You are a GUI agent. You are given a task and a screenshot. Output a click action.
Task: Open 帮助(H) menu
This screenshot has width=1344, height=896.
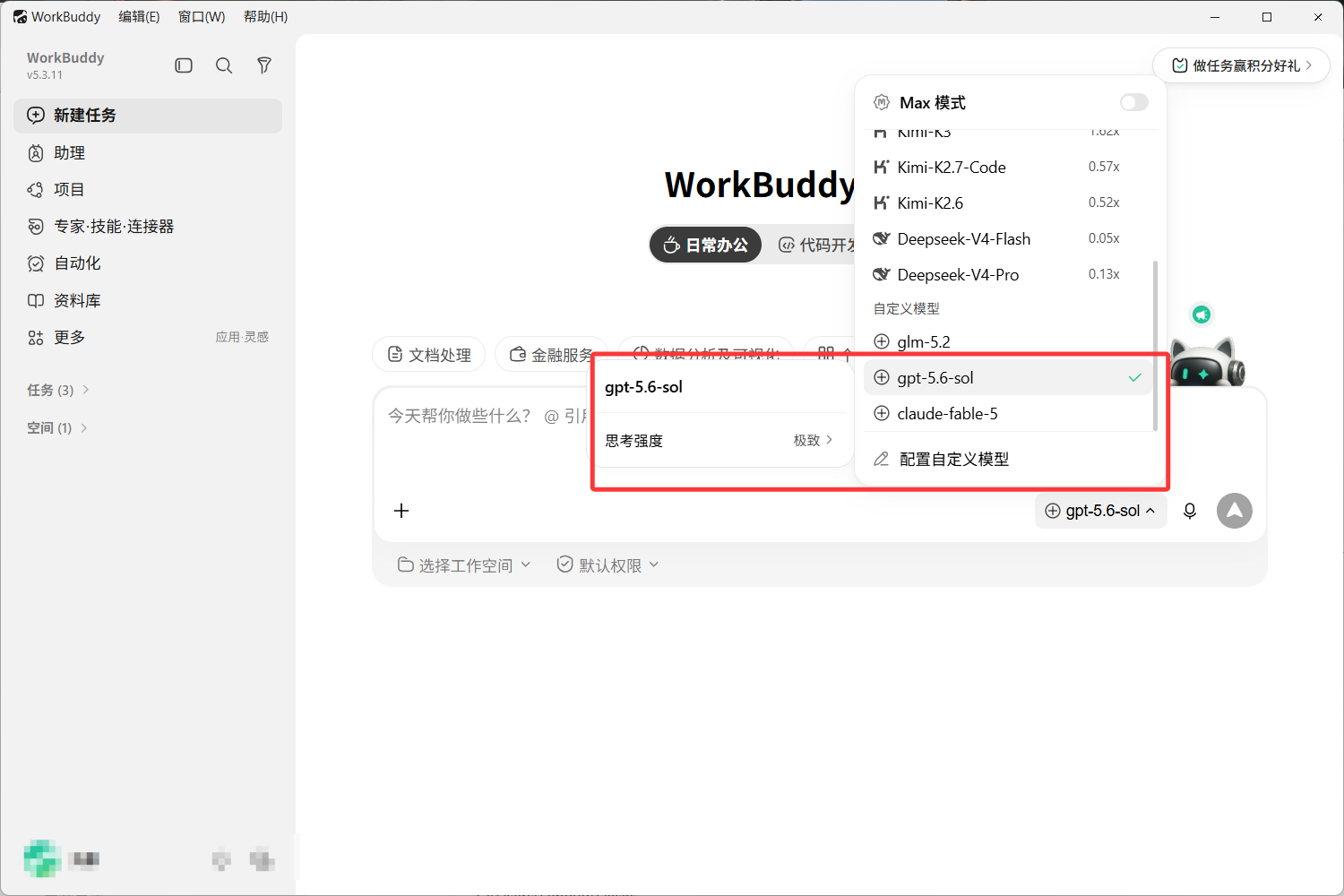(x=265, y=17)
